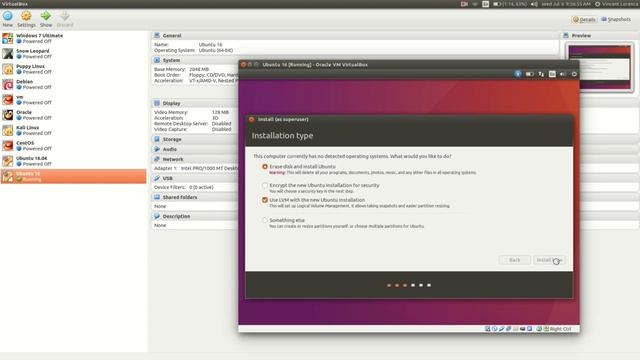Select the Windows 7 Ultimate VM icon
Screen dimensions: 640x360
pyautogui.click(x=8, y=38)
